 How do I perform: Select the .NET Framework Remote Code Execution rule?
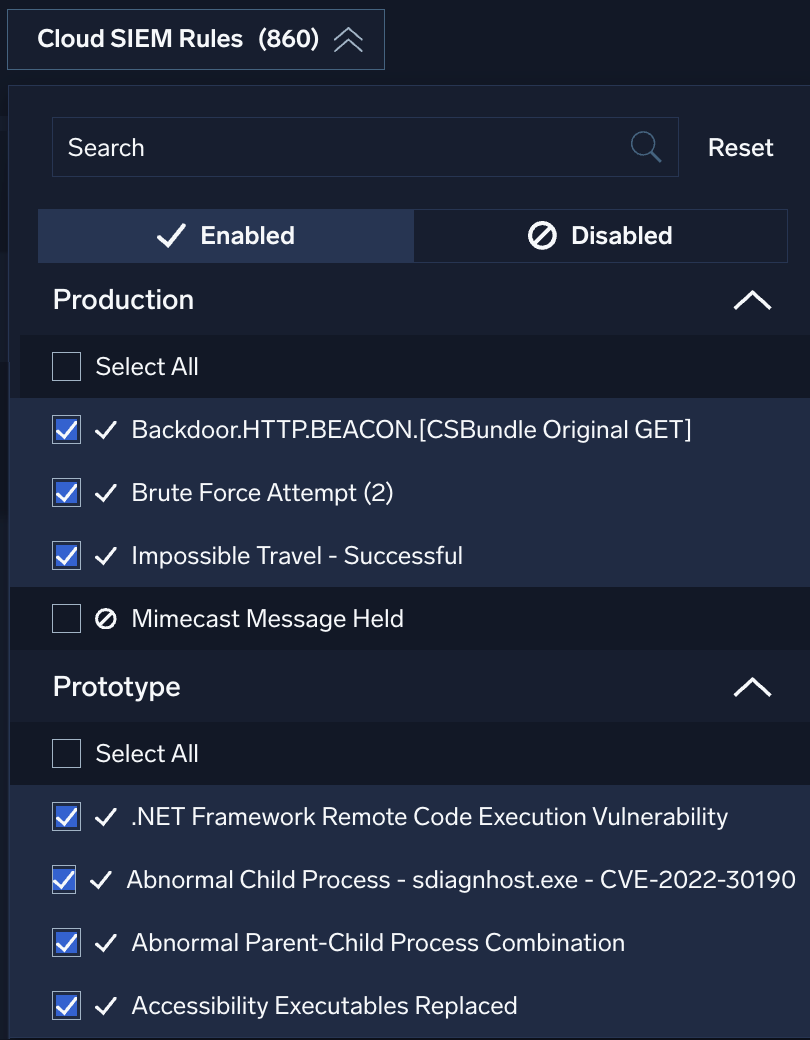click(65, 817)
